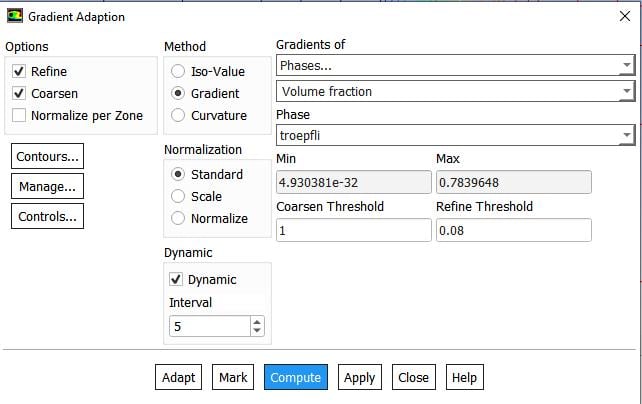Click the Mark button
Screen dimensions: 642x404
[x=233, y=377]
